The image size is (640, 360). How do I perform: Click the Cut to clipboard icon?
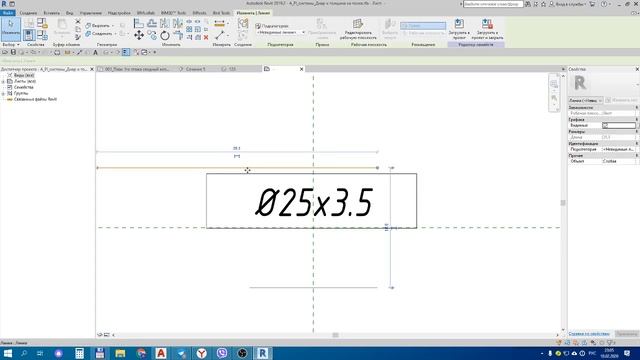click(x=78, y=22)
